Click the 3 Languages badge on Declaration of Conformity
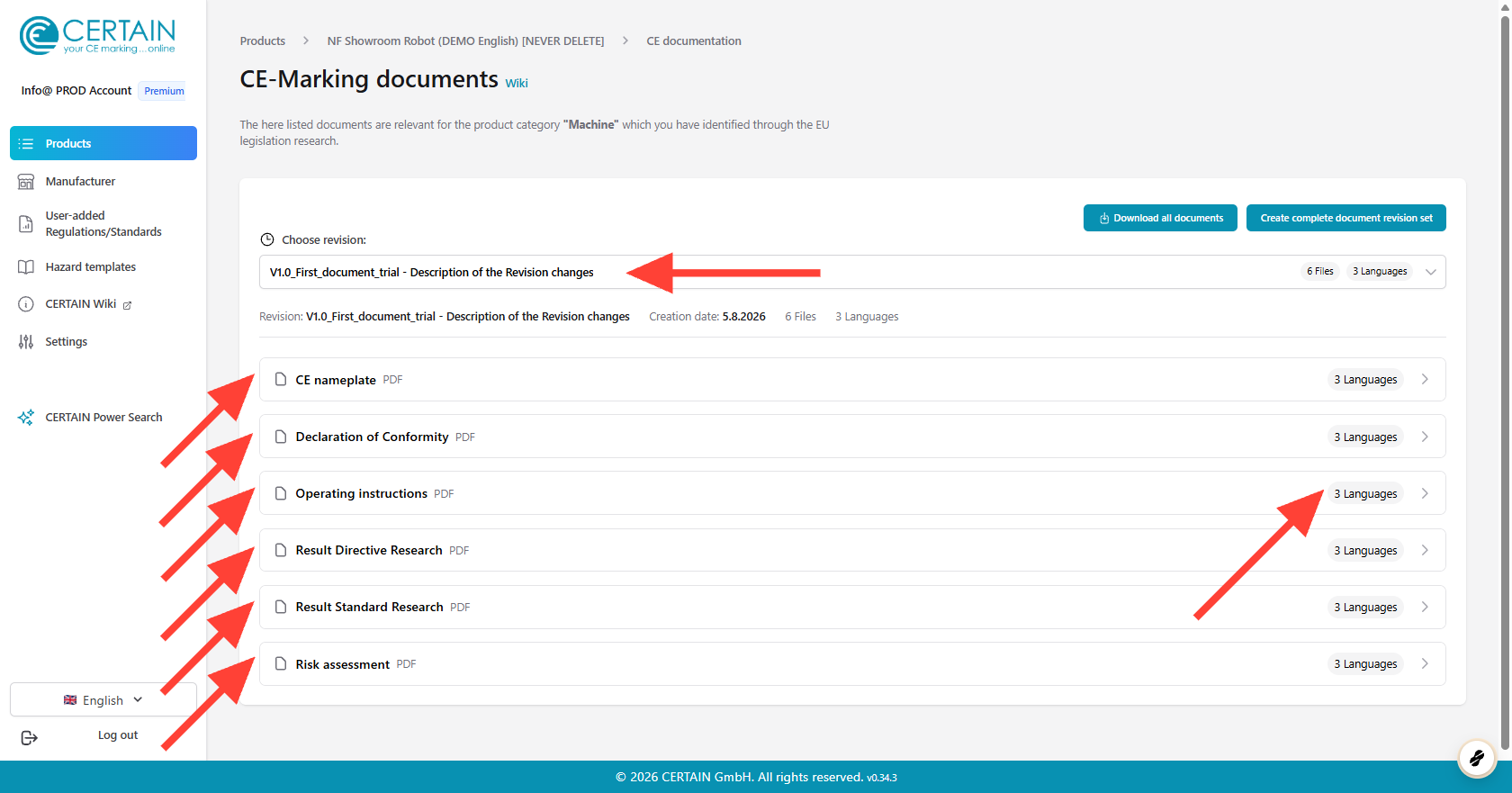This screenshot has width=1512, height=793. (1365, 437)
